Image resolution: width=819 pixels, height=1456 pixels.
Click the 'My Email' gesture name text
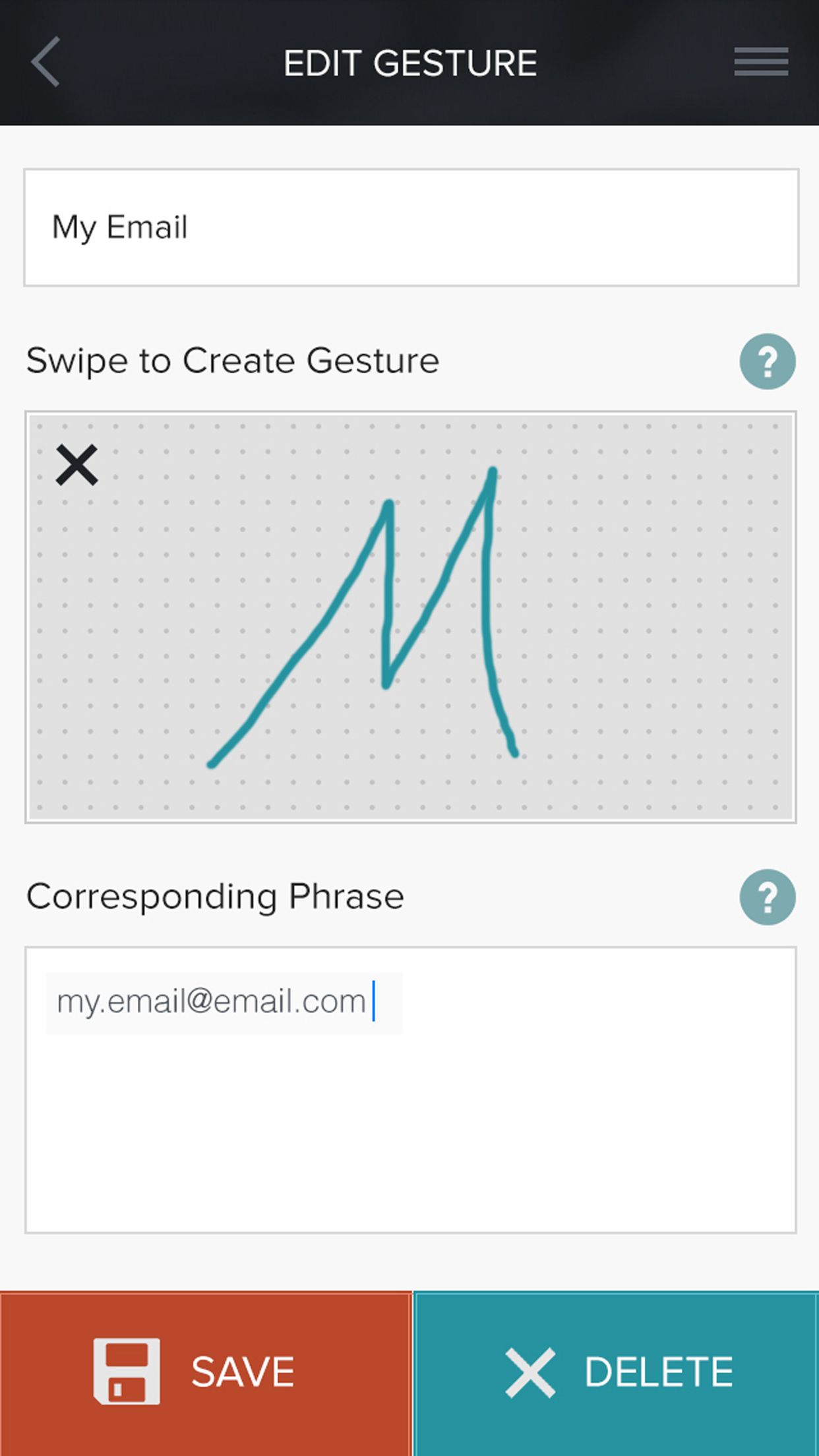click(120, 228)
